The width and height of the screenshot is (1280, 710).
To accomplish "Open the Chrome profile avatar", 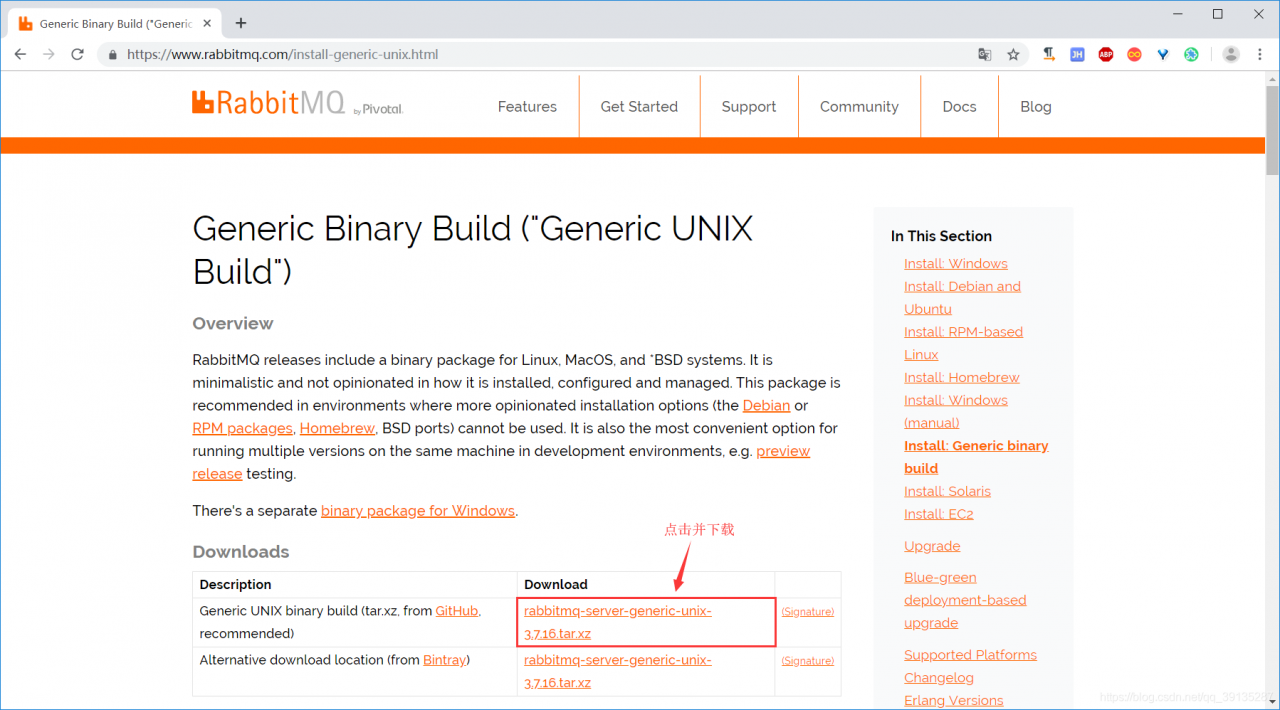I will (x=1231, y=54).
